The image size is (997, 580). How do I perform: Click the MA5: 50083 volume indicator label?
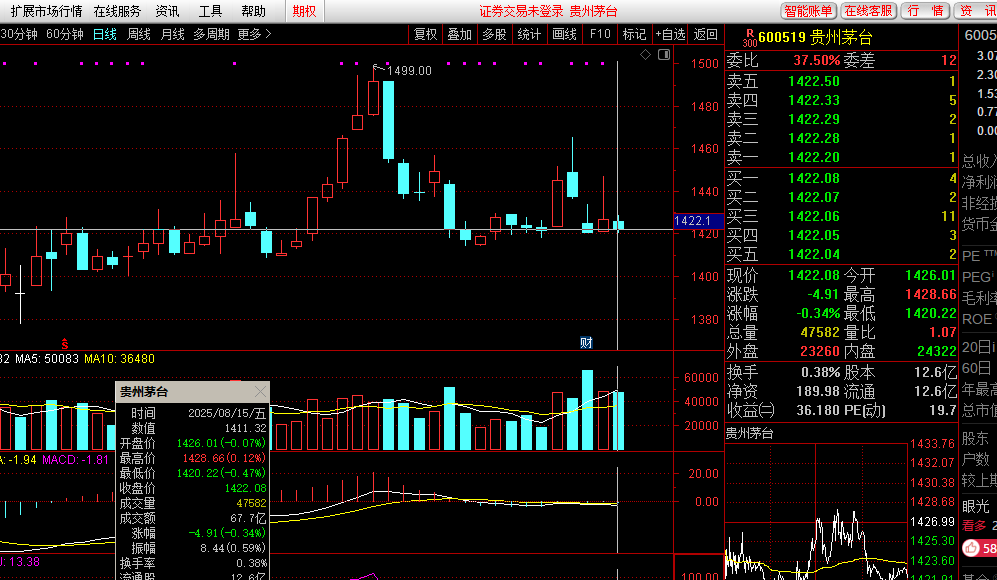[x=46, y=359]
